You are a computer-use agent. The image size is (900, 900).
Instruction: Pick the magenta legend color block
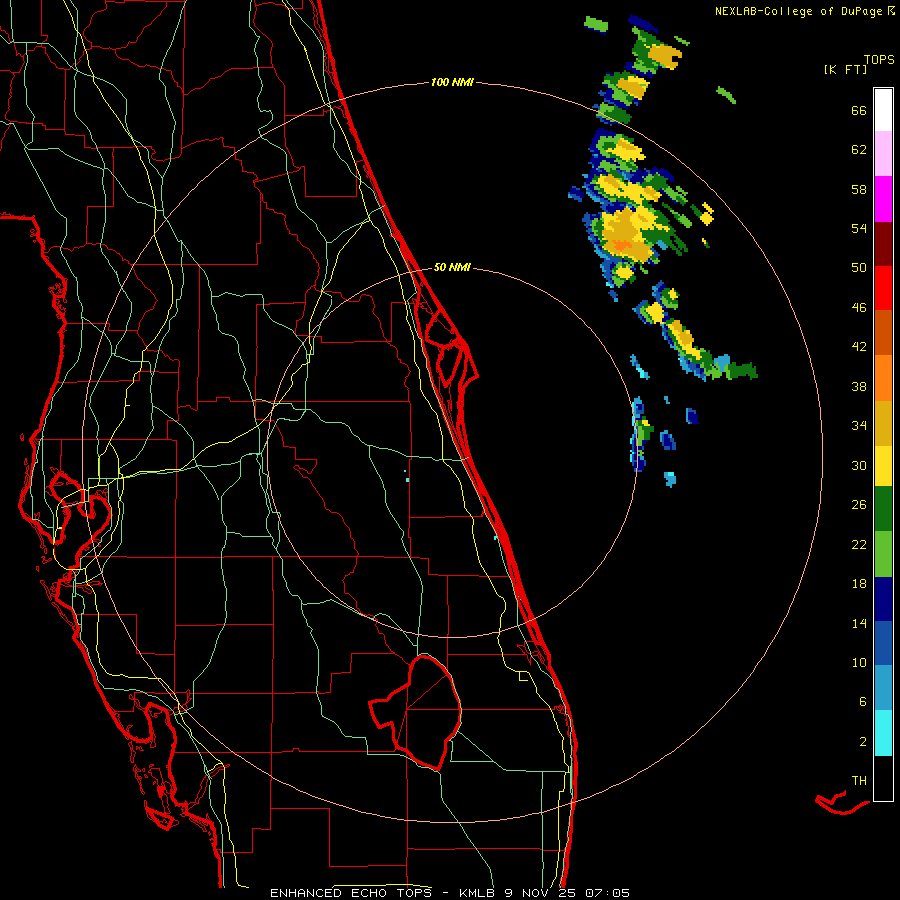point(883,199)
